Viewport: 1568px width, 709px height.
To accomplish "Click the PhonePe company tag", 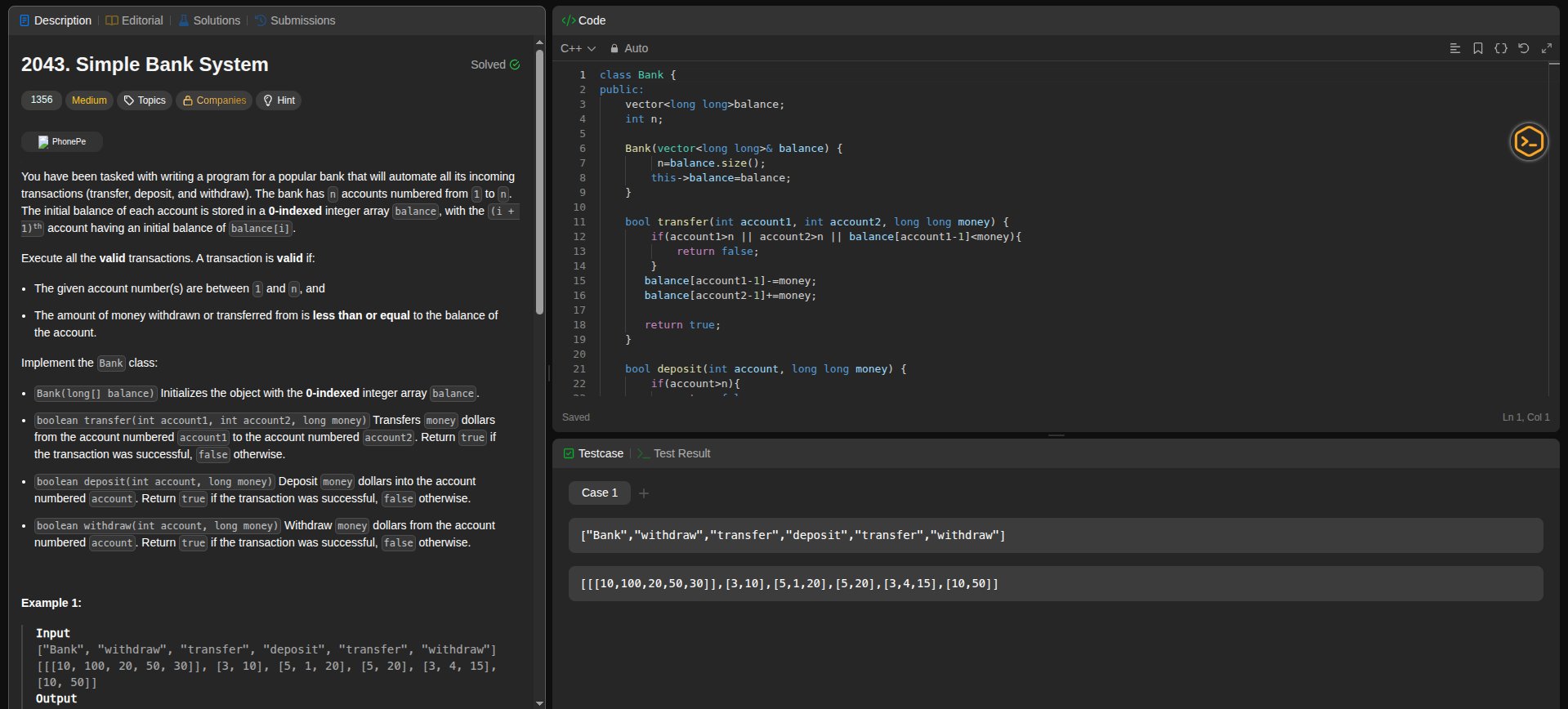I will tap(62, 141).
